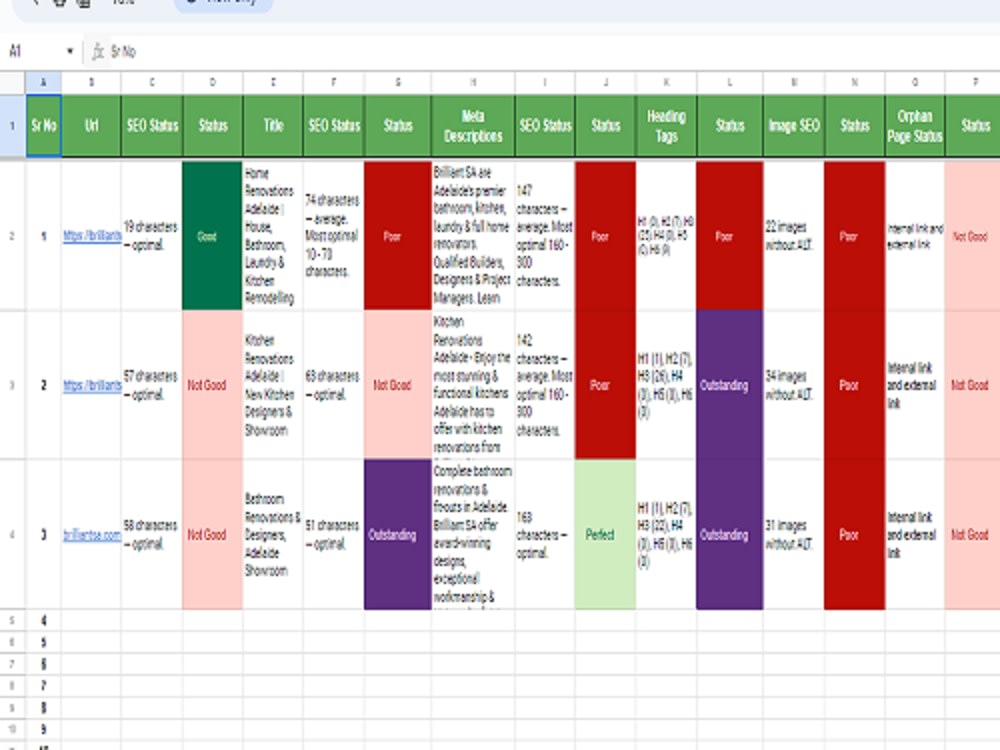Open the brilliantsa.com link in Sr No 3 row
The width and height of the screenshot is (1000, 750).
[x=92, y=535]
